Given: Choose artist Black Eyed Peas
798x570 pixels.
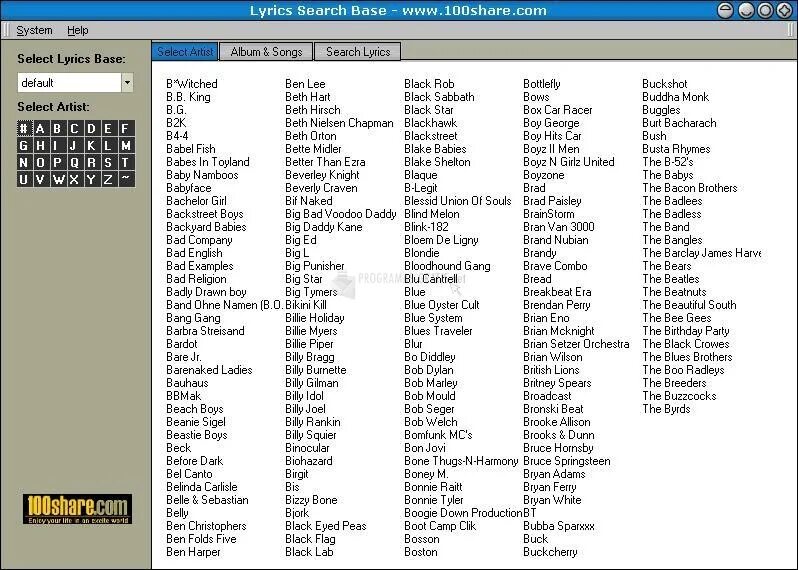Looking at the screenshot, I should point(326,526).
